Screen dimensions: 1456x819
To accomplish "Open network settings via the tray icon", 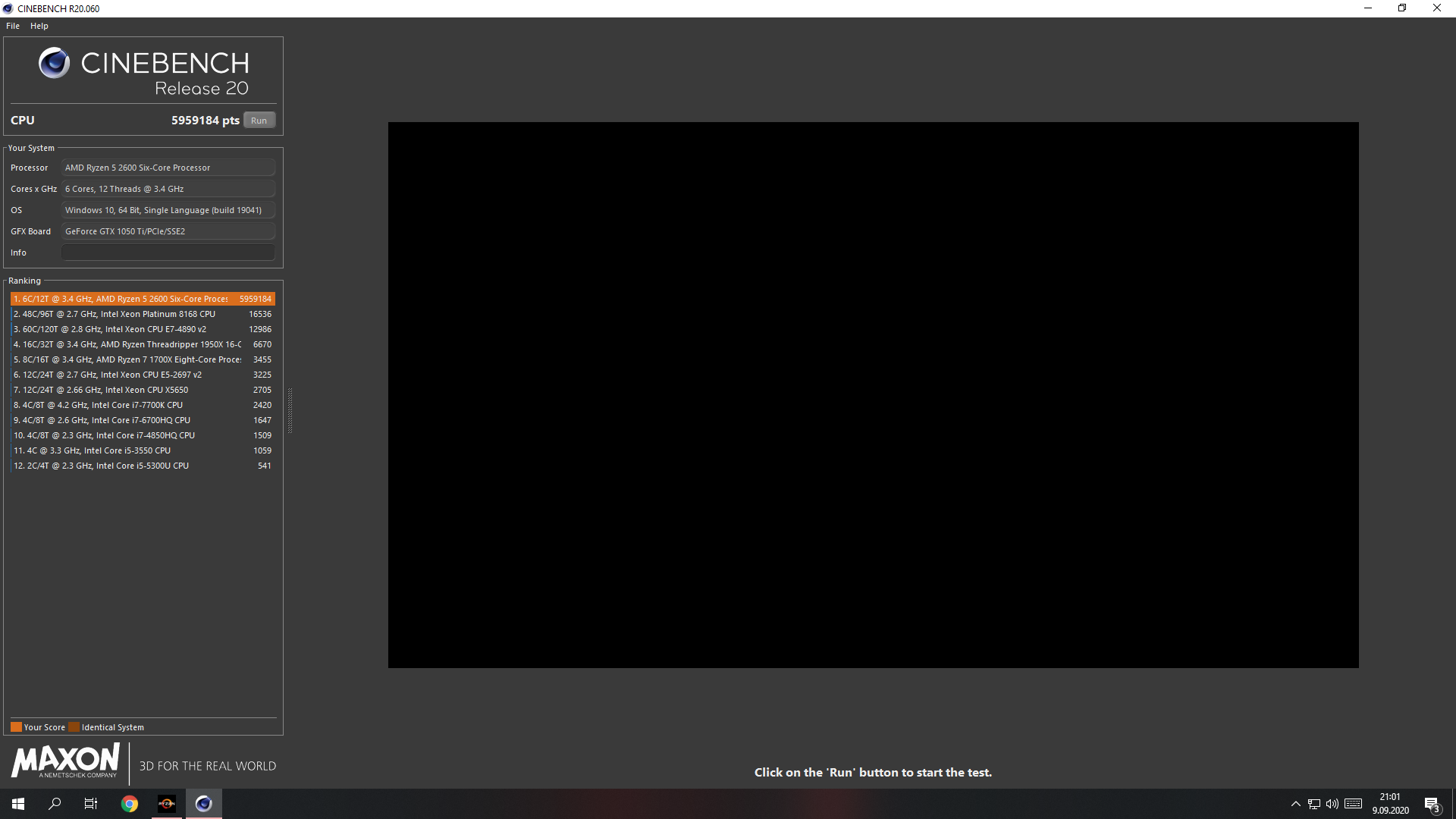I will 1313,804.
